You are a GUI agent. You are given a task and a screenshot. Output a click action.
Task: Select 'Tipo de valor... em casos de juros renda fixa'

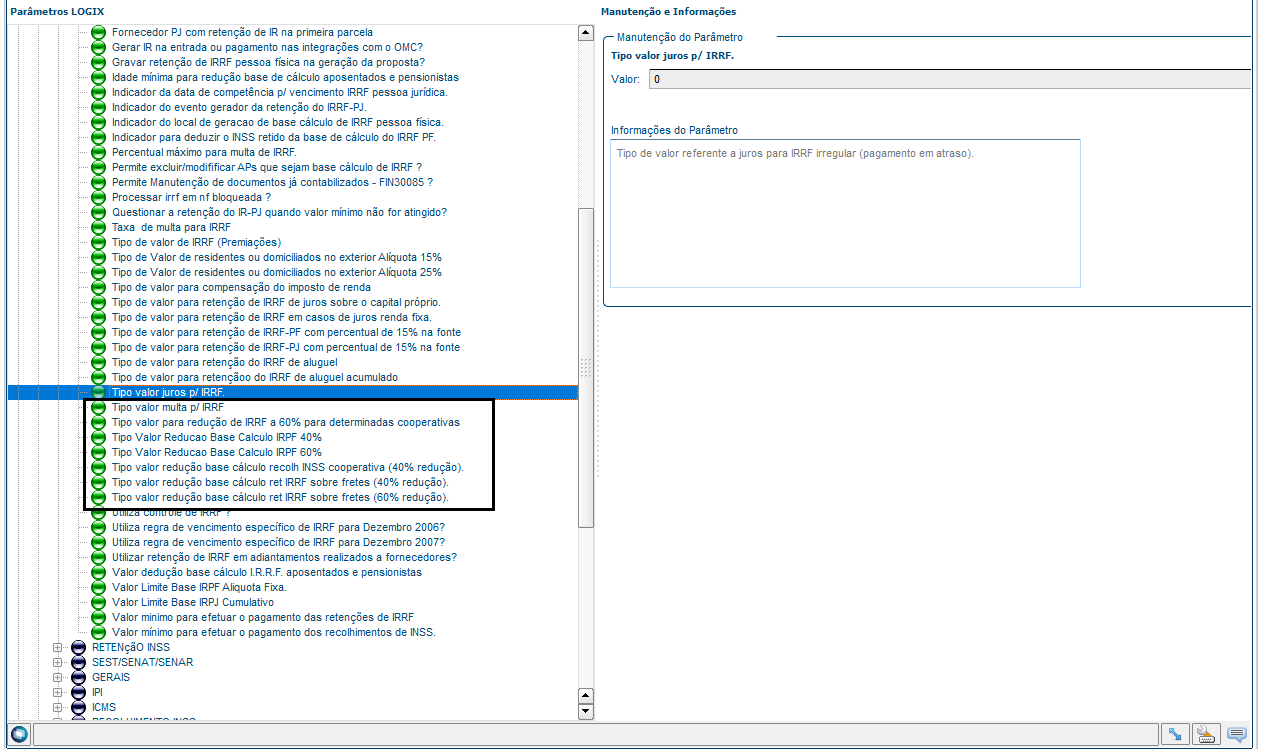point(271,317)
